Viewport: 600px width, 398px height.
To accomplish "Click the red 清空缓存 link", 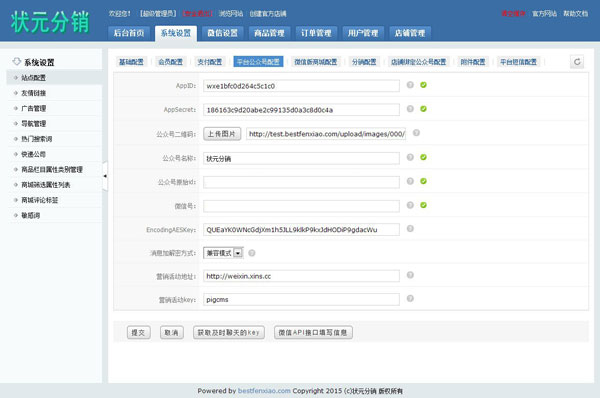I will click(514, 14).
